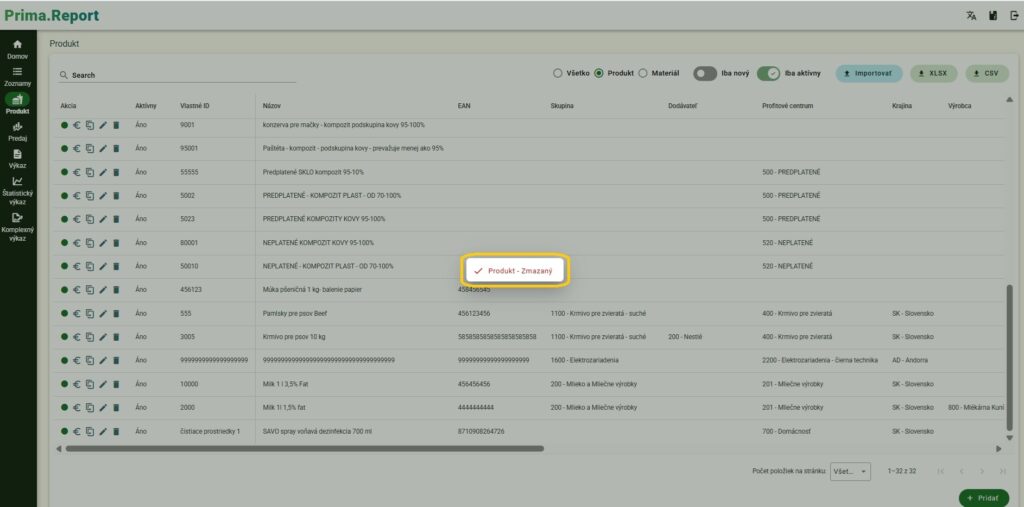Viewport: 1024px width, 507px height.
Task: Select the Materiál radio option
Action: point(642,73)
